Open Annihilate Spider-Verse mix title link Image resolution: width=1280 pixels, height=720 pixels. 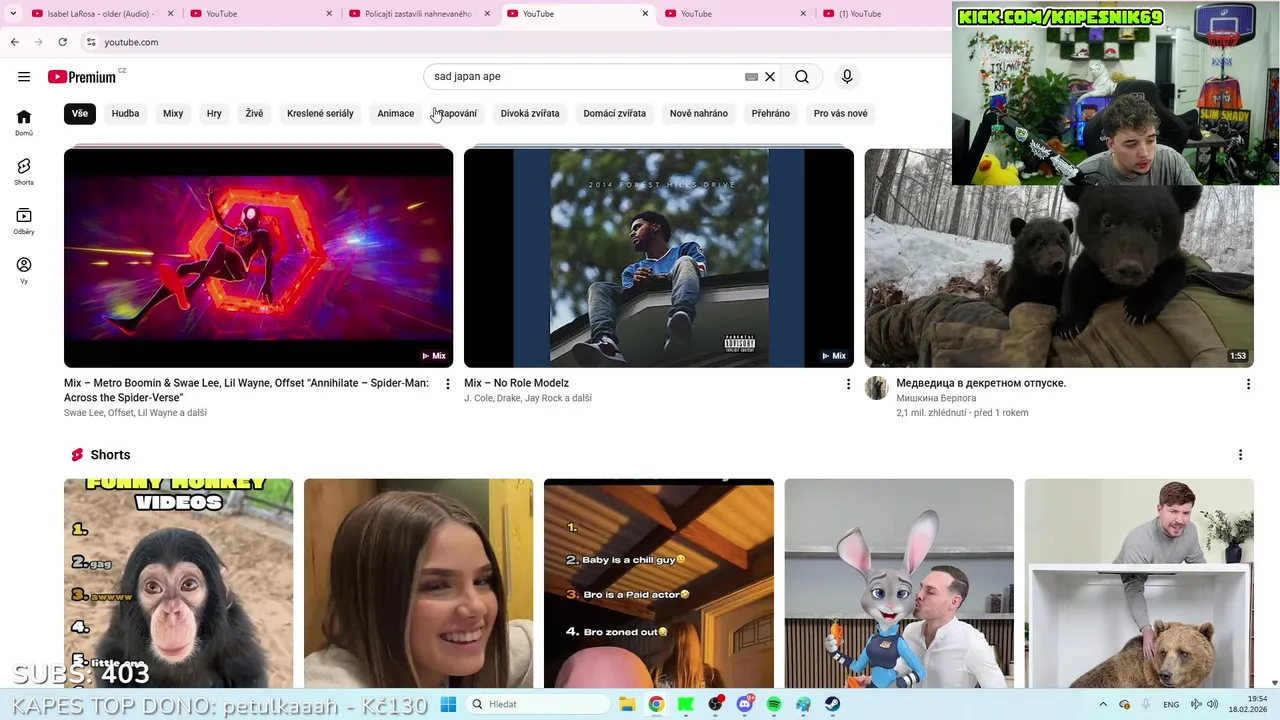click(x=247, y=390)
